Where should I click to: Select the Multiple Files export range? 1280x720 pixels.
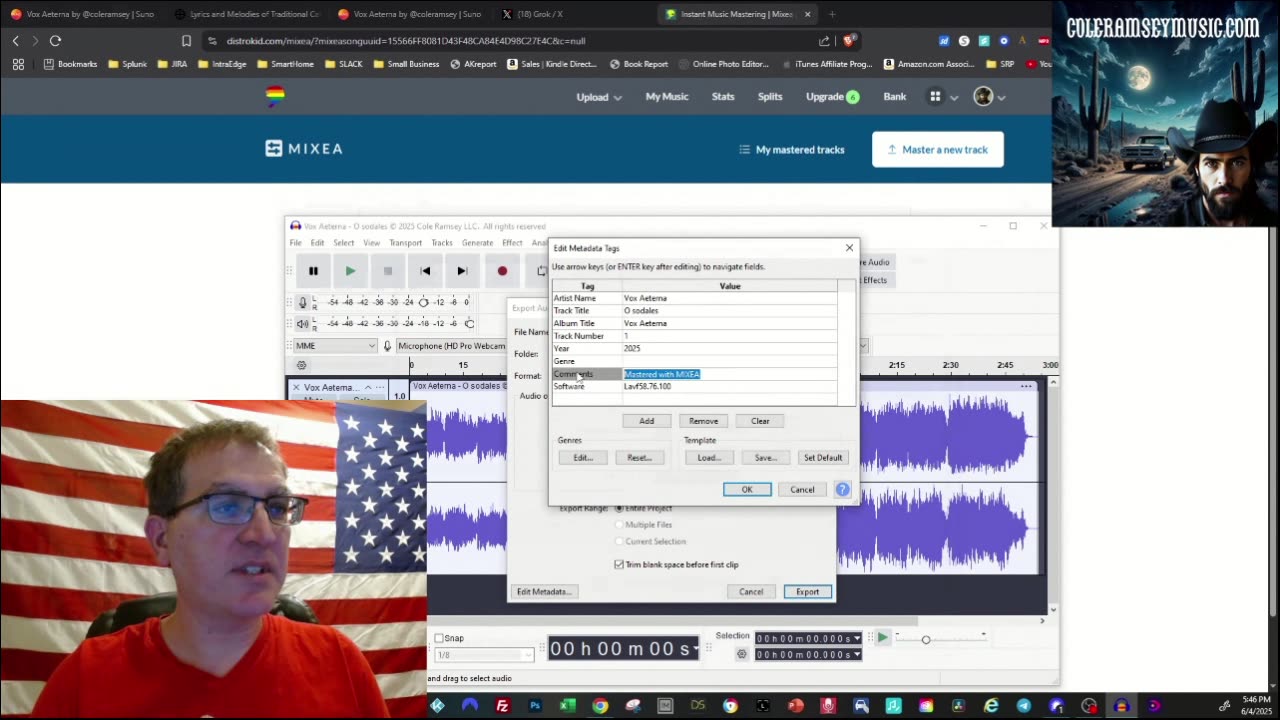coord(619,524)
